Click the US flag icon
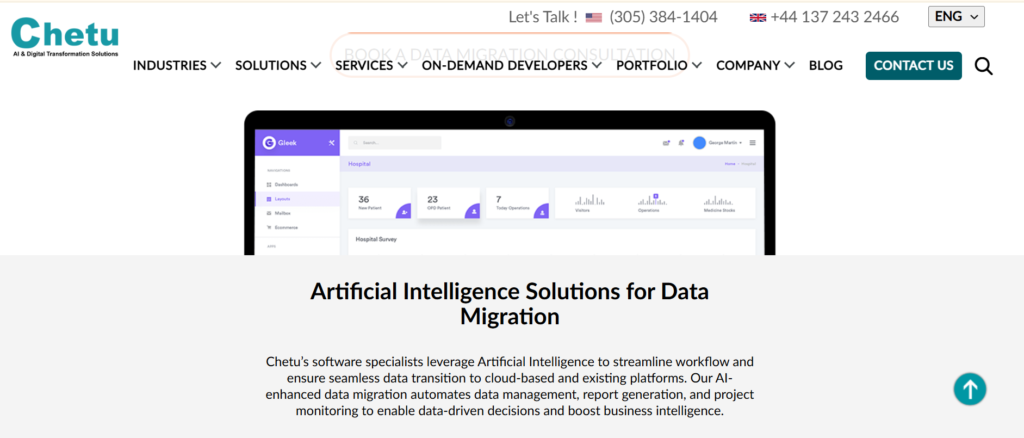Viewport: 1024px width, 438px height. 594,17
